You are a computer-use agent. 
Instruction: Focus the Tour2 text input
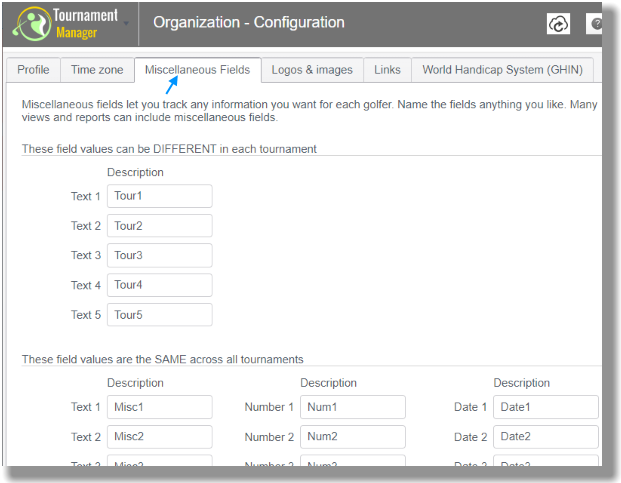(160, 226)
